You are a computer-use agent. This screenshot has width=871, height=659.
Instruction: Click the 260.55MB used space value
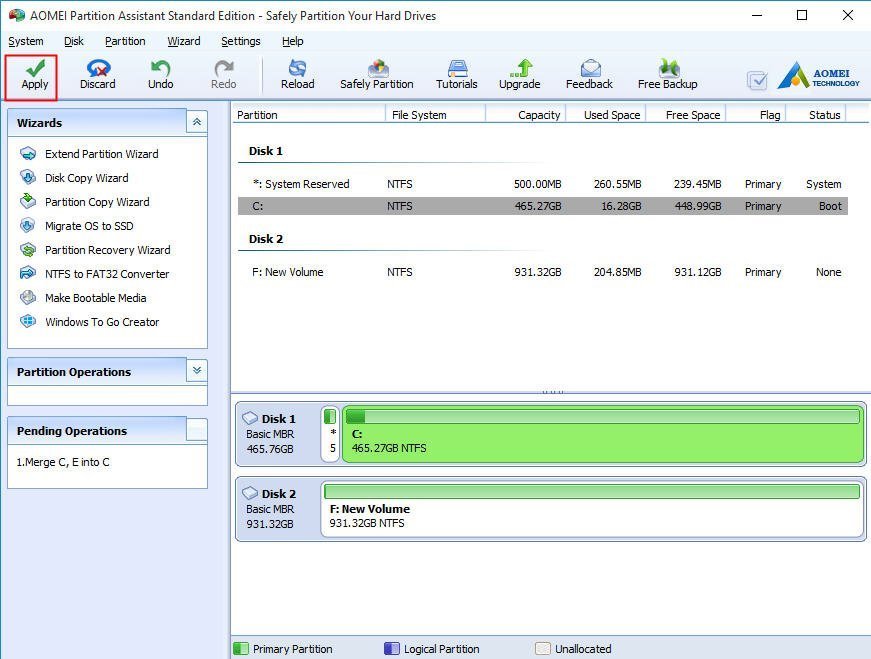click(x=617, y=184)
